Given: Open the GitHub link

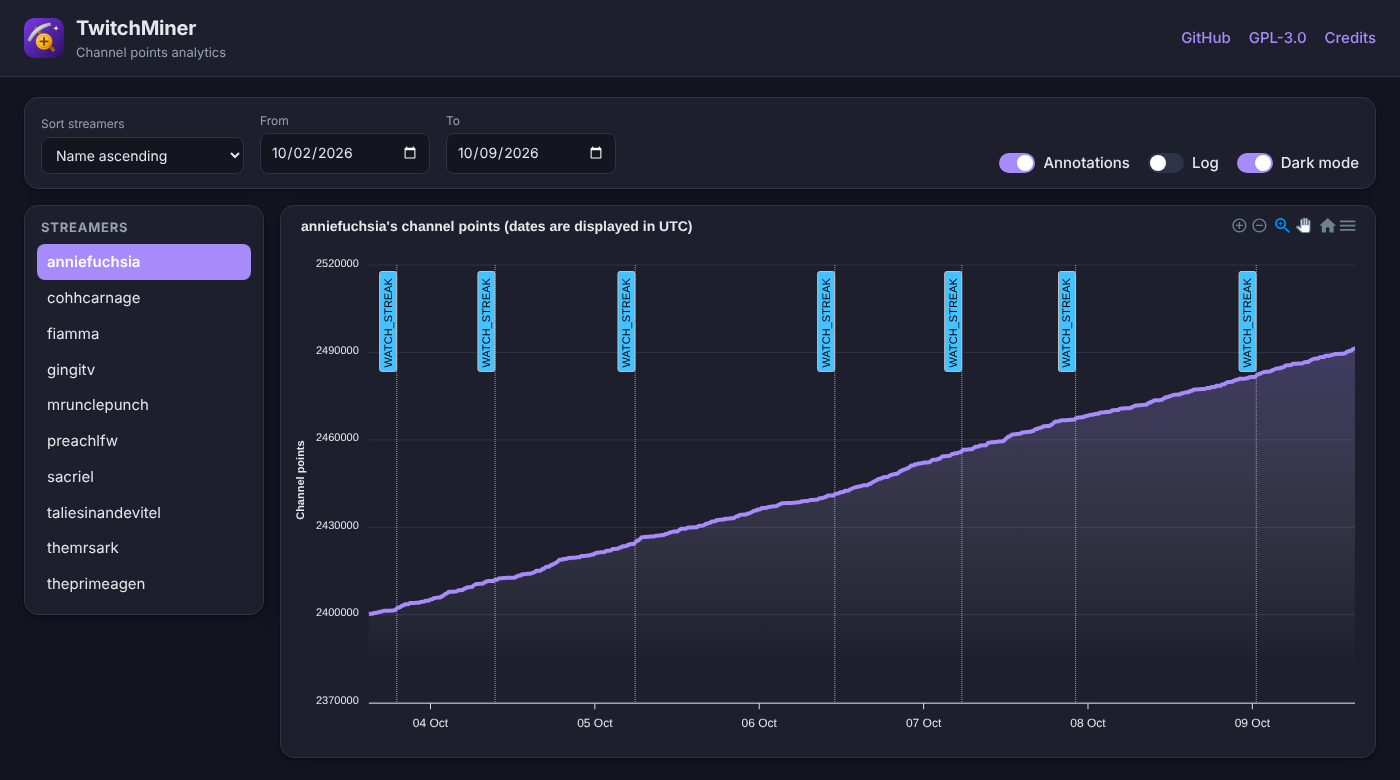Looking at the screenshot, I should pyautogui.click(x=1206, y=38).
